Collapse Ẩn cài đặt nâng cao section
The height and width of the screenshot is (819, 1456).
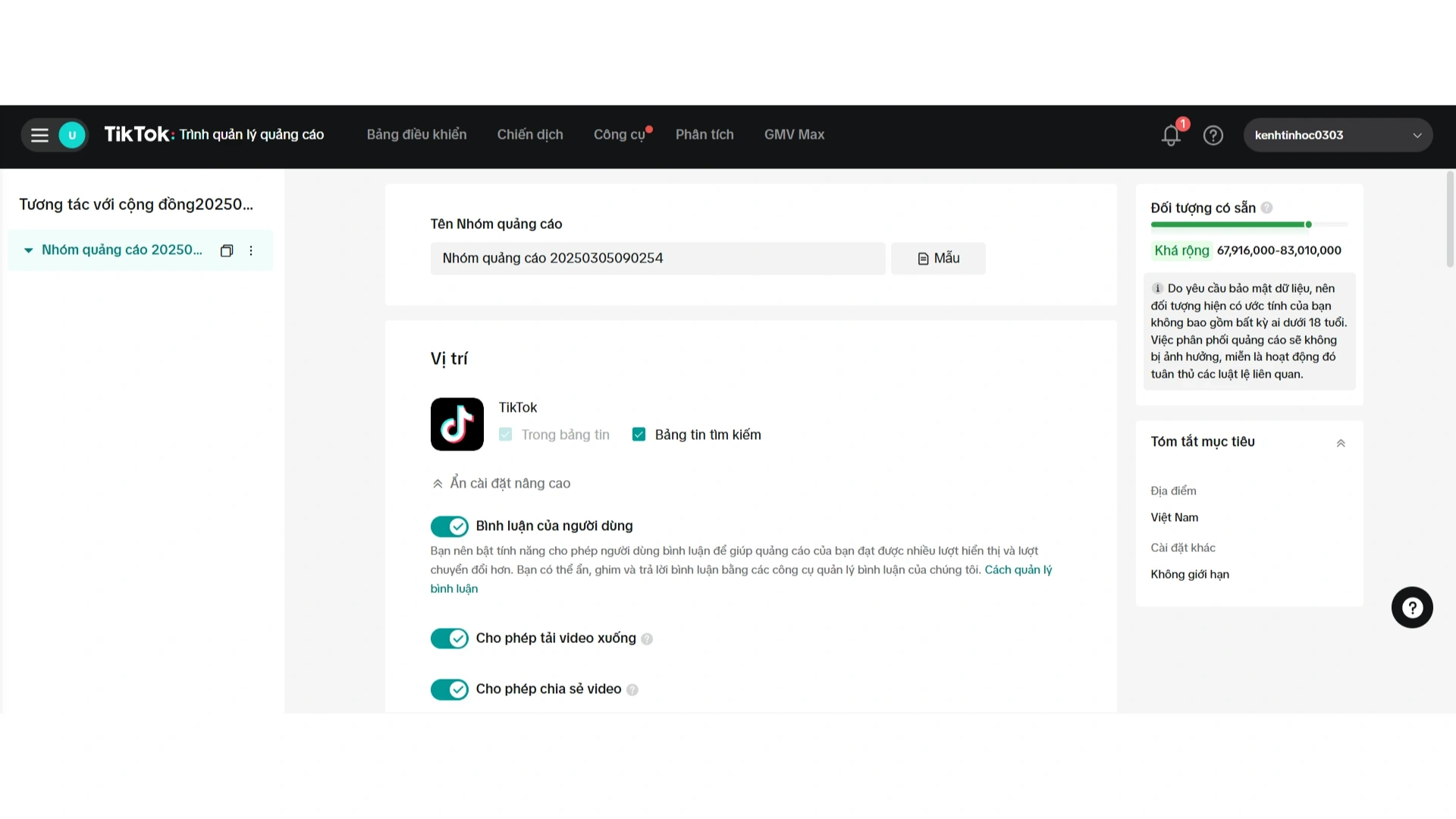[x=501, y=483]
